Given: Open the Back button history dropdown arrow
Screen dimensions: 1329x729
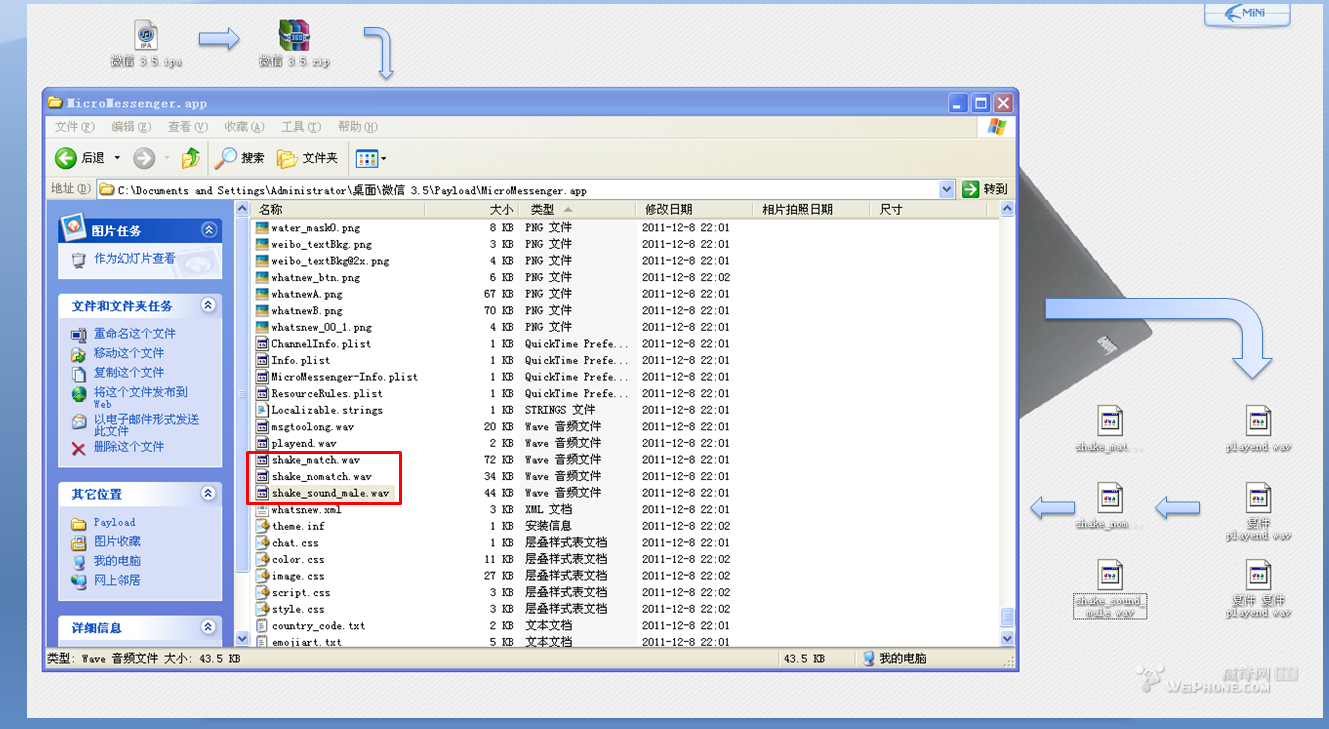Looking at the screenshot, I should pos(117,158).
